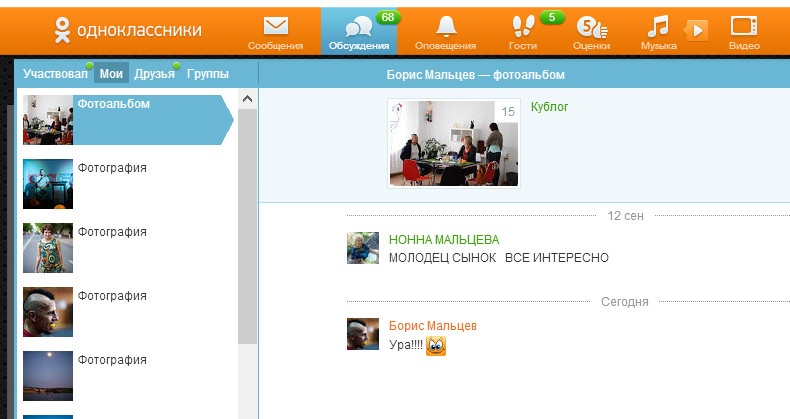Screen dimensions: 790x419
Task: Open Обсуждения speech bubbles icon
Action: click(x=359, y=26)
